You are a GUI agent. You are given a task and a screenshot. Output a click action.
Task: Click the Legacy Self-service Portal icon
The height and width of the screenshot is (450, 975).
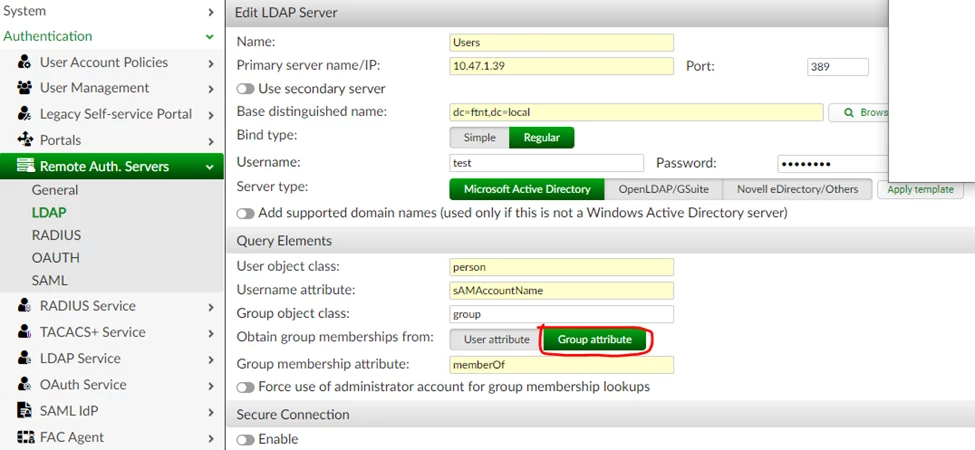pos(24,114)
